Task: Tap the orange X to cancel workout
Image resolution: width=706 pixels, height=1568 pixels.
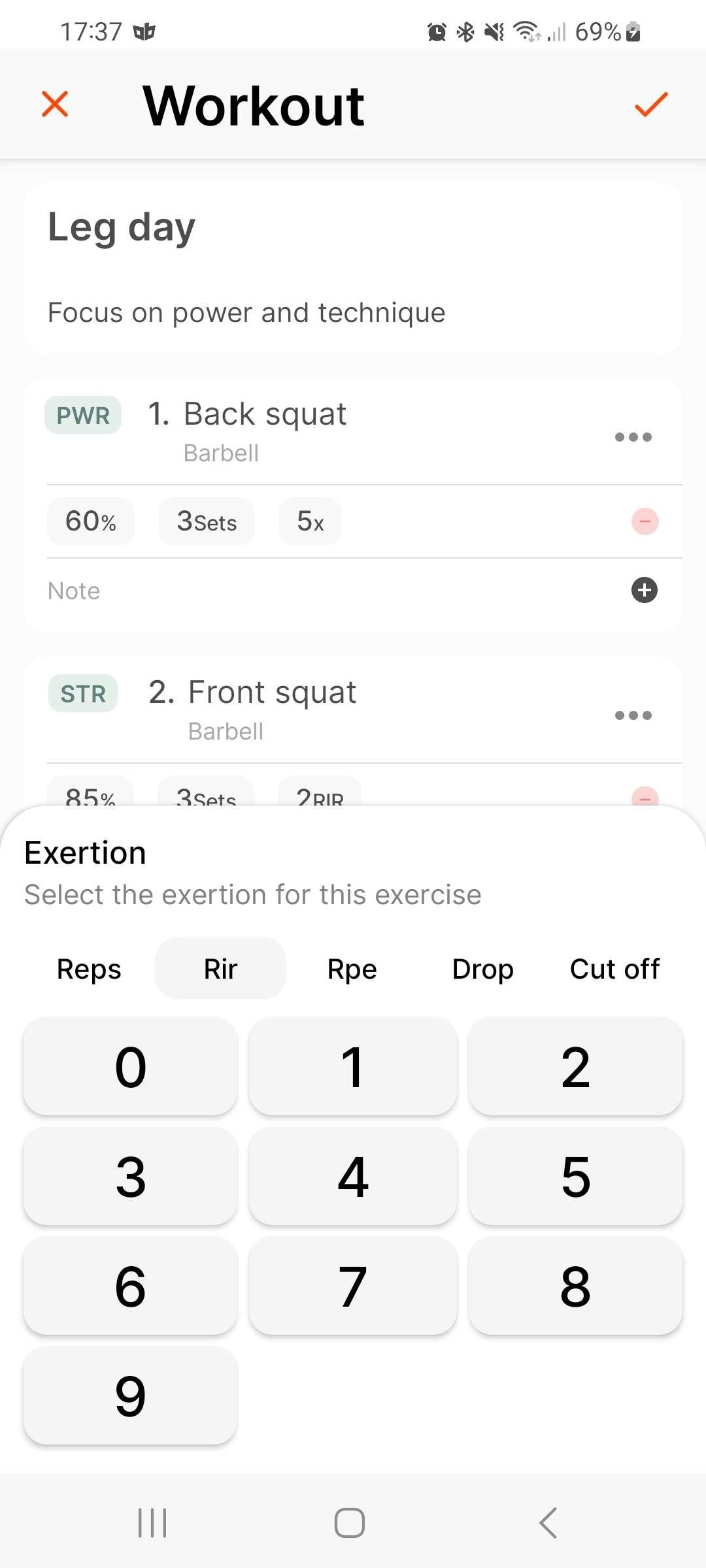Action: click(55, 104)
